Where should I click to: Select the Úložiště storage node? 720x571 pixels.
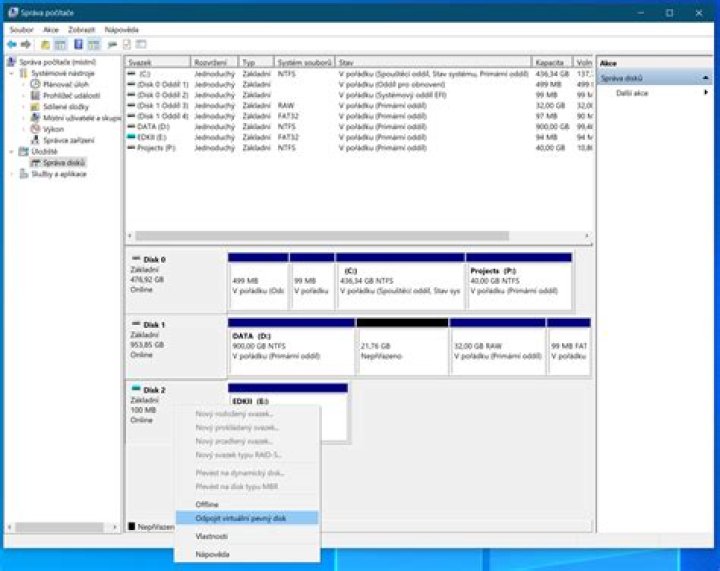pyautogui.click(x=44, y=151)
